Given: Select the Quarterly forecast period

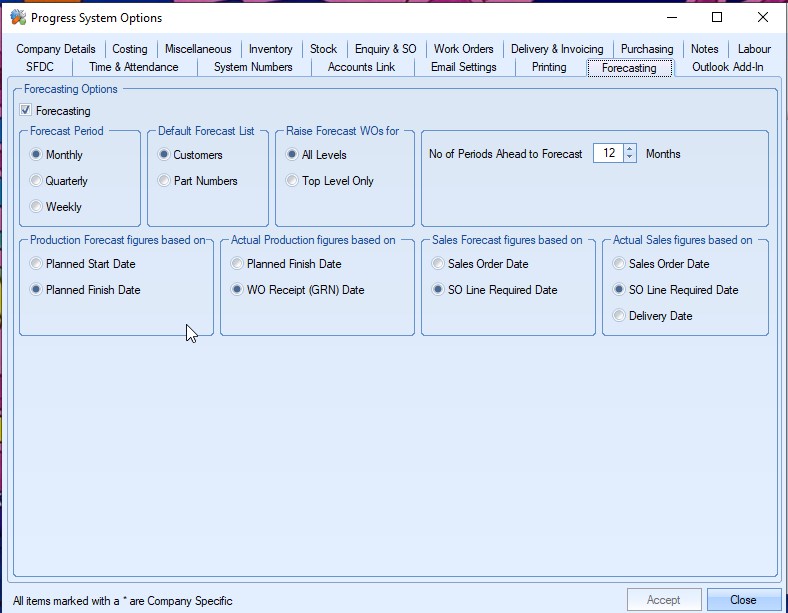Looking at the screenshot, I should 37,181.
